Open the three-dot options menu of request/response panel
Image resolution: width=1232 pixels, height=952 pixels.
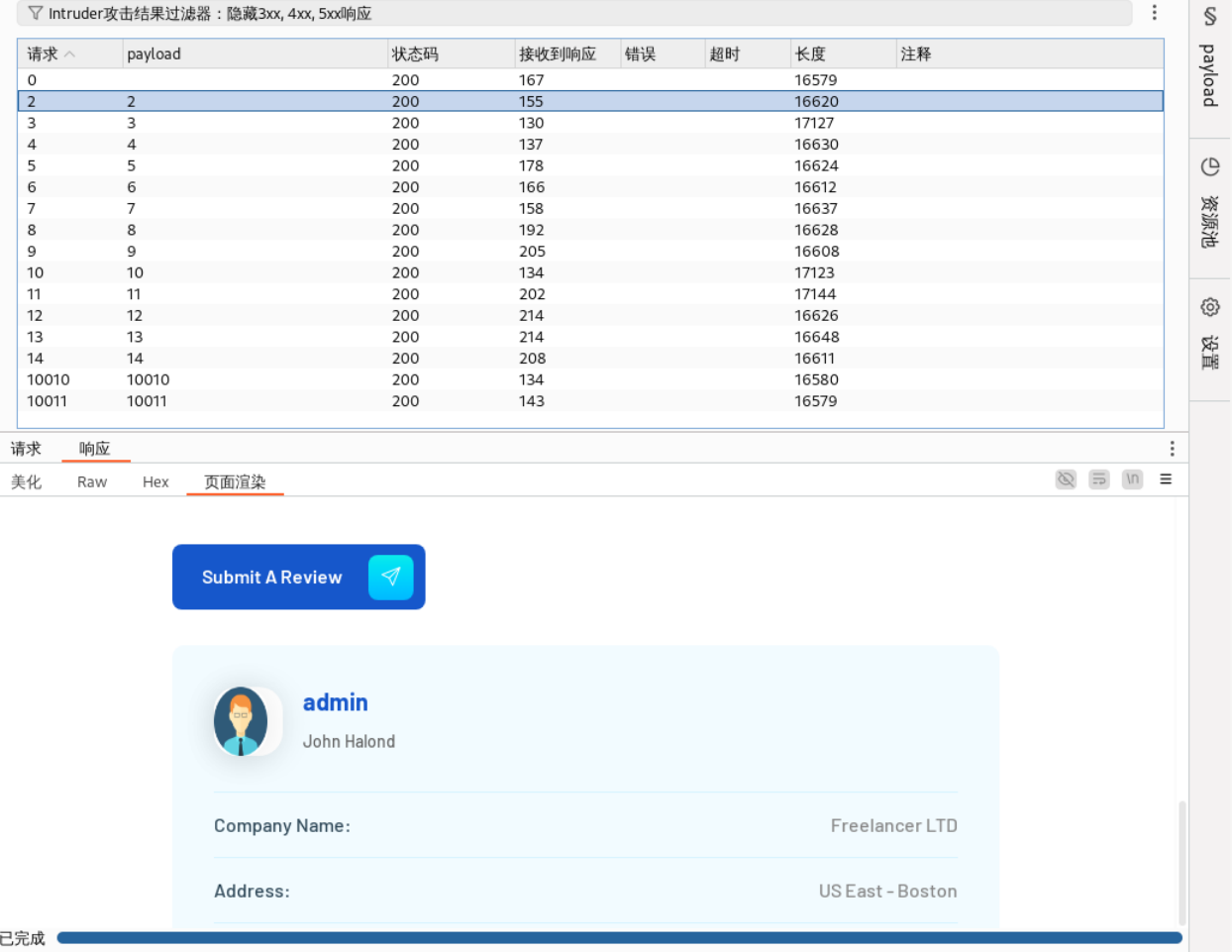1172,449
